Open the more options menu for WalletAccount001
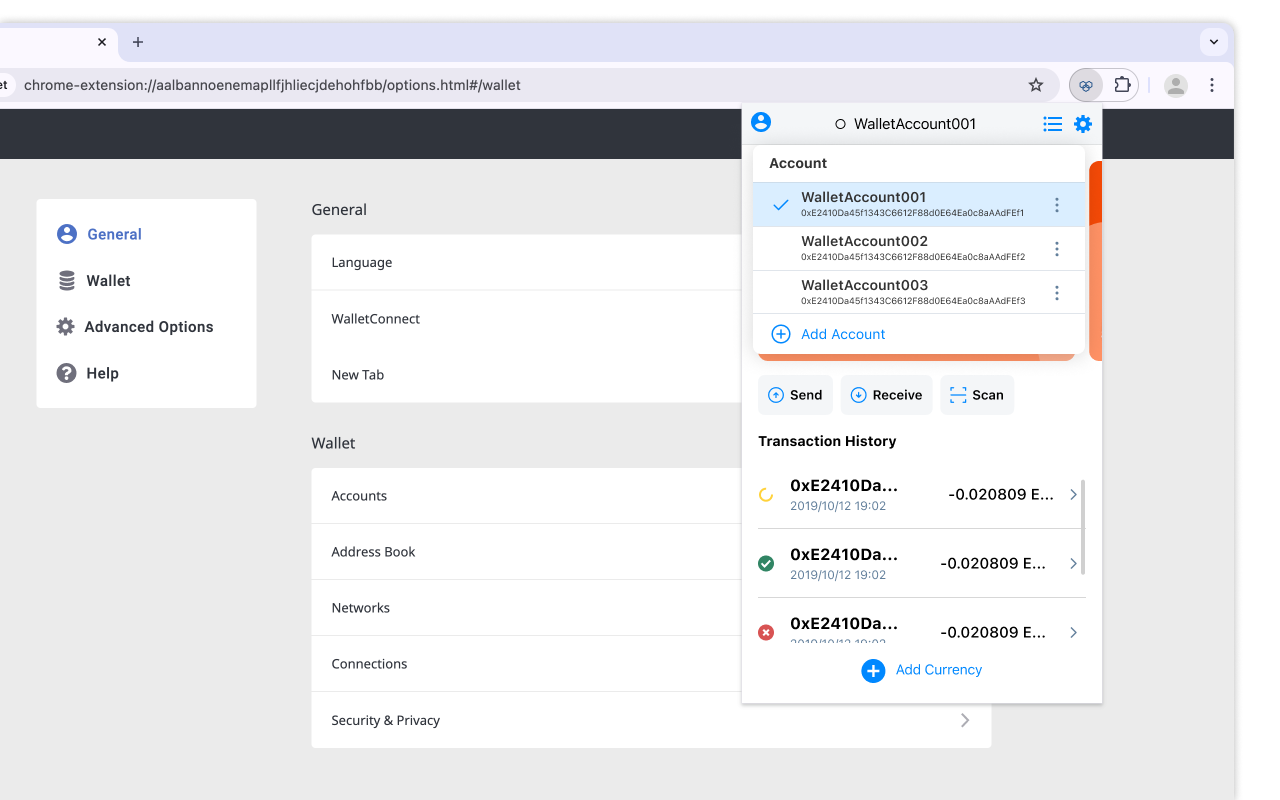The width and height of the screenshot is (1280, 800). 1057,205
